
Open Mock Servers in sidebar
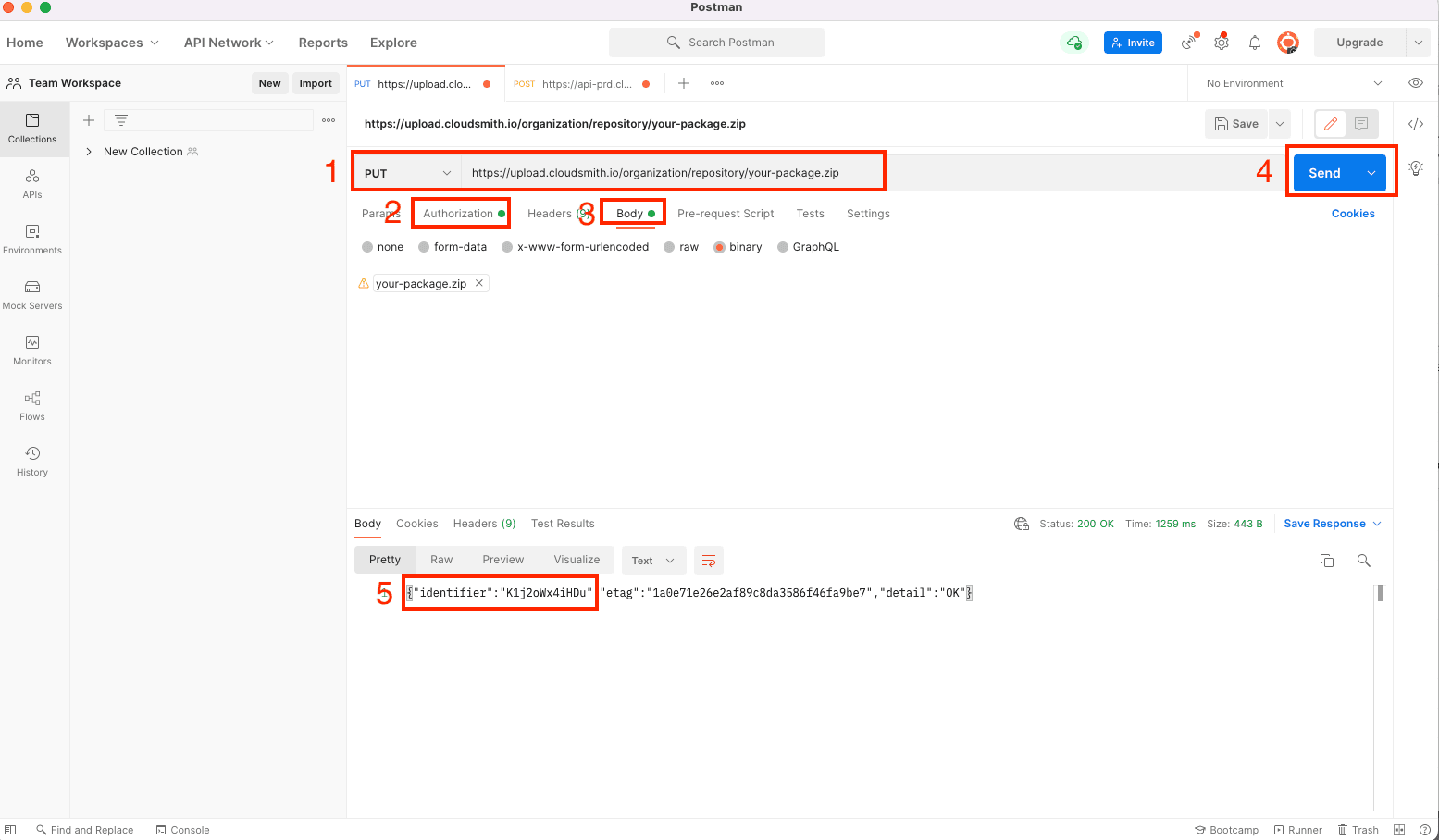pos(32,294)
